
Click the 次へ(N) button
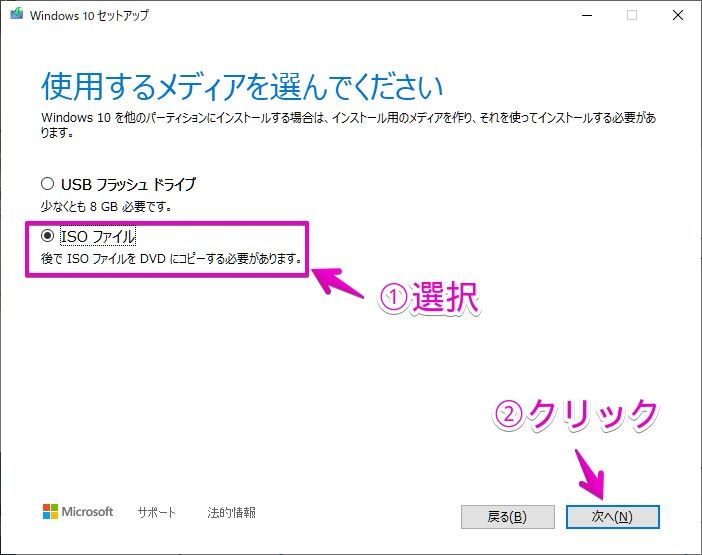(612, 517)
